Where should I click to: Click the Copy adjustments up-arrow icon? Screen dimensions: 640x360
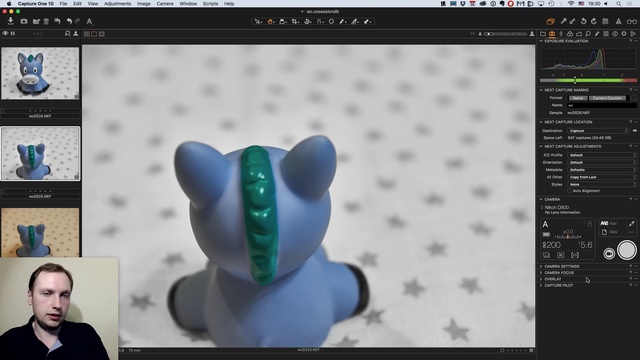pyautogui.click(x=564, y=21)
